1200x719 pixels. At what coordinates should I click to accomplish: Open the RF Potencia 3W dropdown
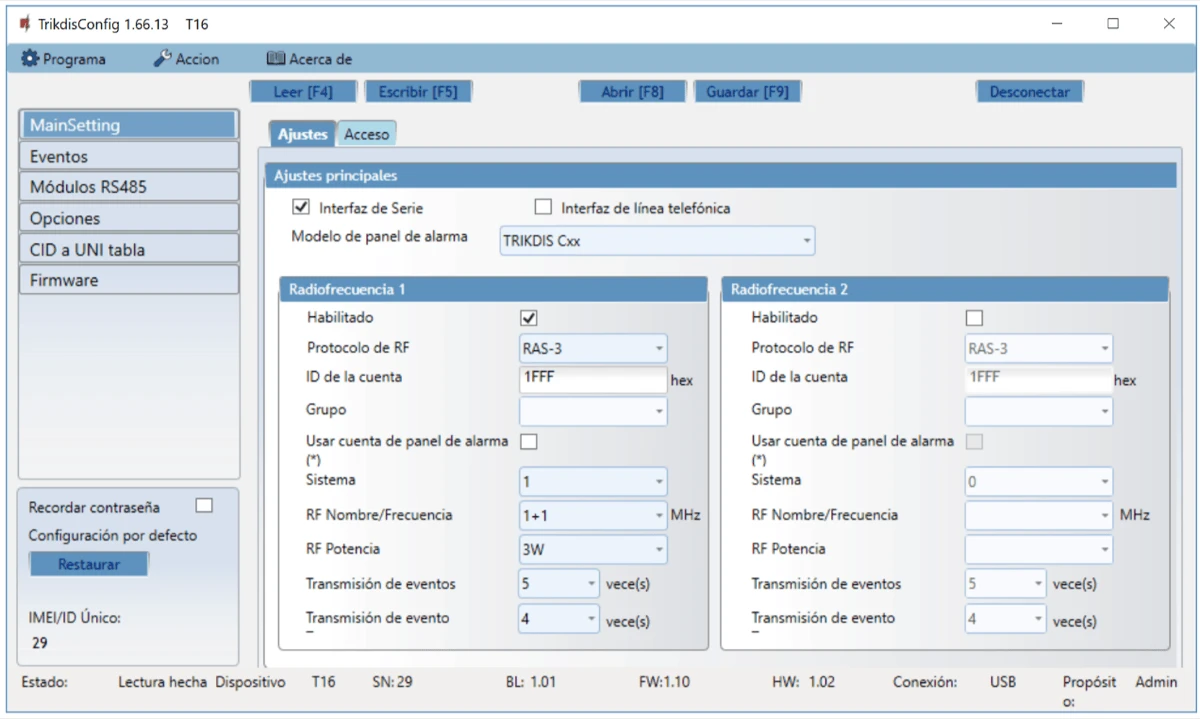pyautogui.click(x=593, y=549)
